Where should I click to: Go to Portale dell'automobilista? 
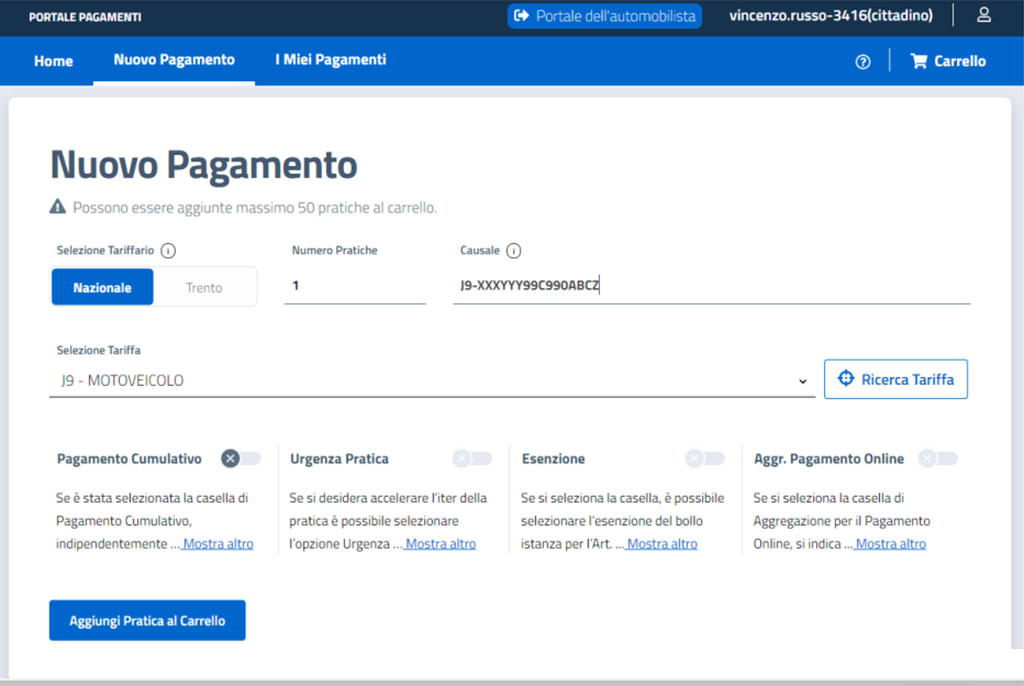[605, 16]
